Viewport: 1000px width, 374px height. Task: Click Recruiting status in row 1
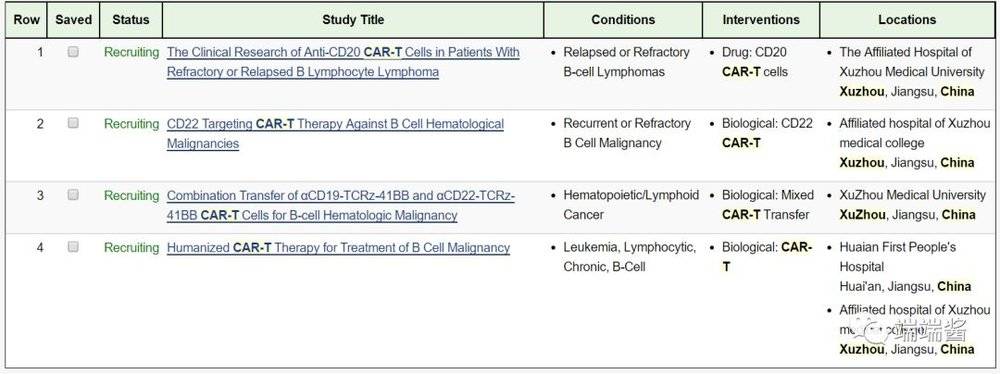(x=131, y=52)
